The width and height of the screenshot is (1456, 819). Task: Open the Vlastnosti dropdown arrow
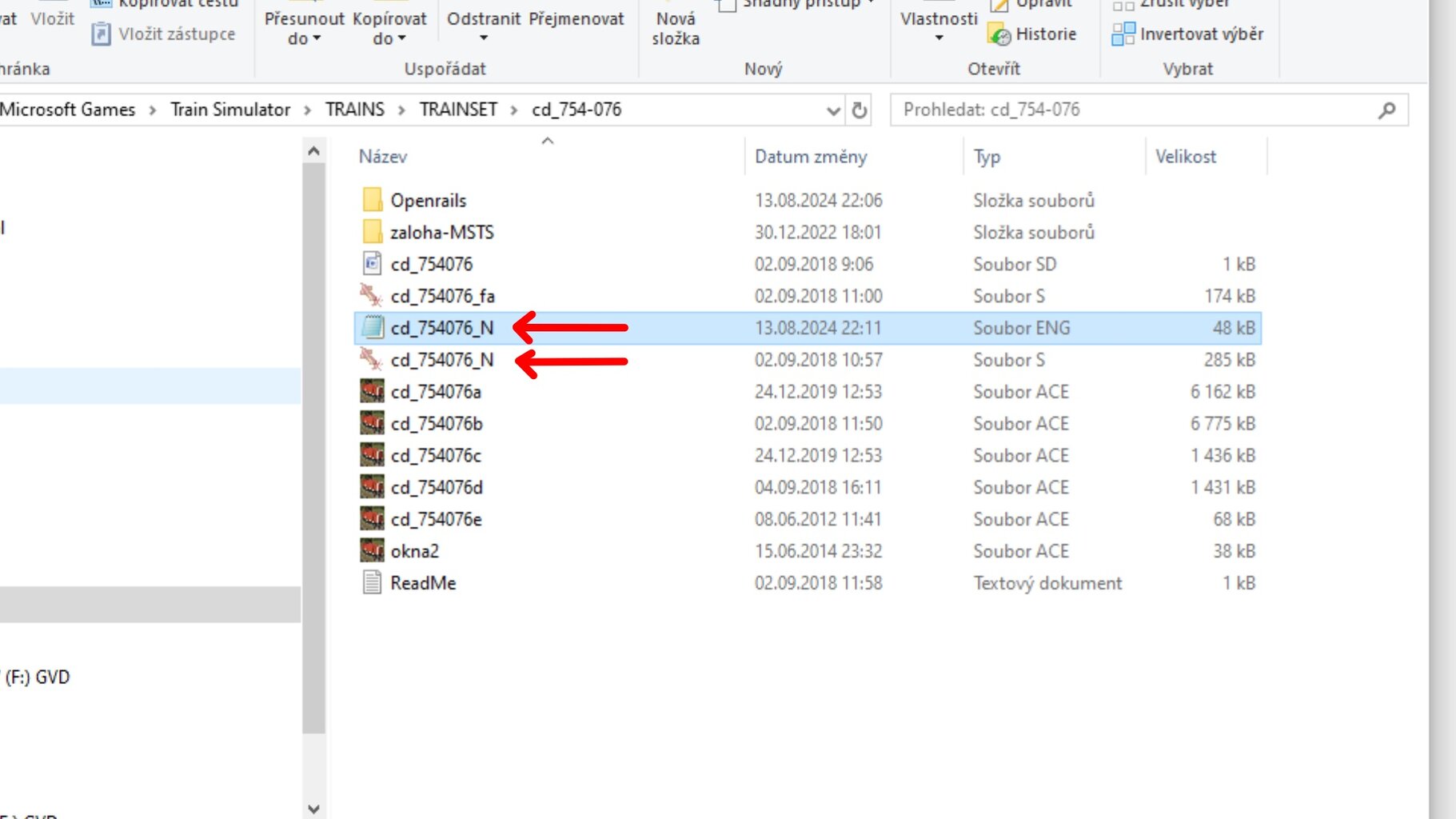(939, 38)
